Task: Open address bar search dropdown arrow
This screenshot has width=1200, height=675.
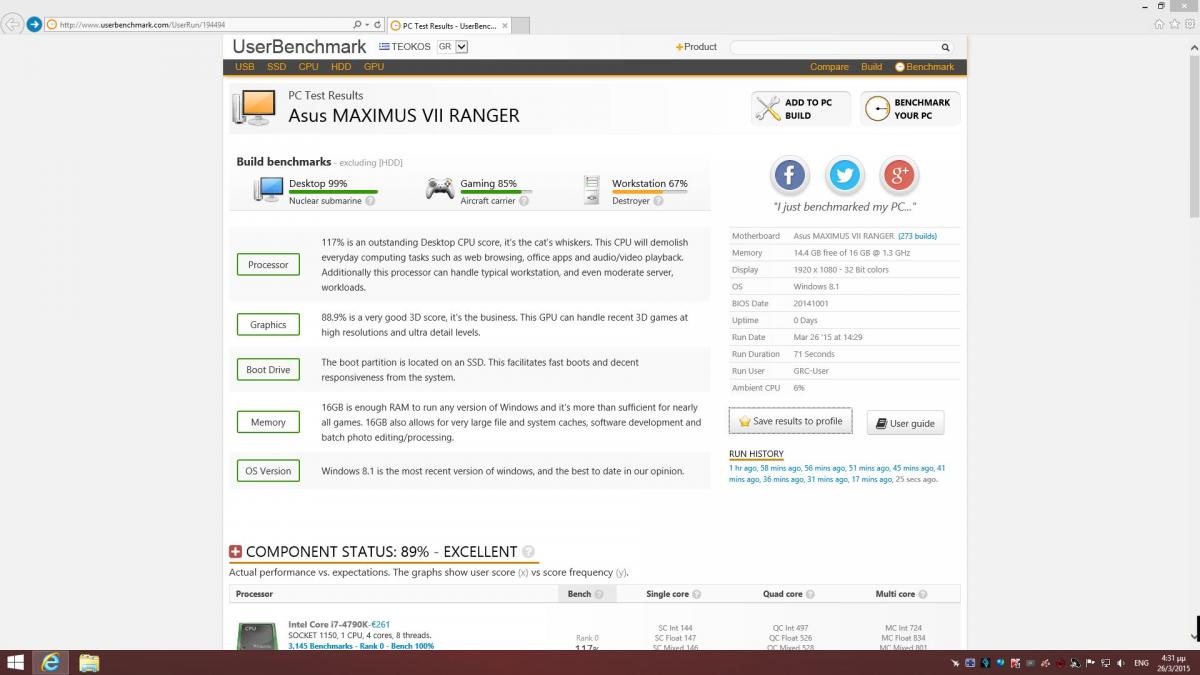Action: (366, 24)
